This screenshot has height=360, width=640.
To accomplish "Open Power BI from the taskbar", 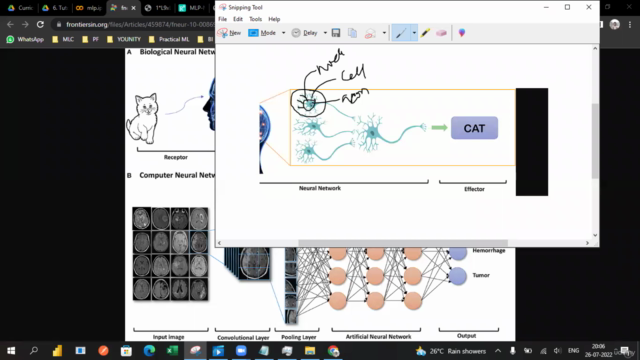I will (x=57, y=351).
